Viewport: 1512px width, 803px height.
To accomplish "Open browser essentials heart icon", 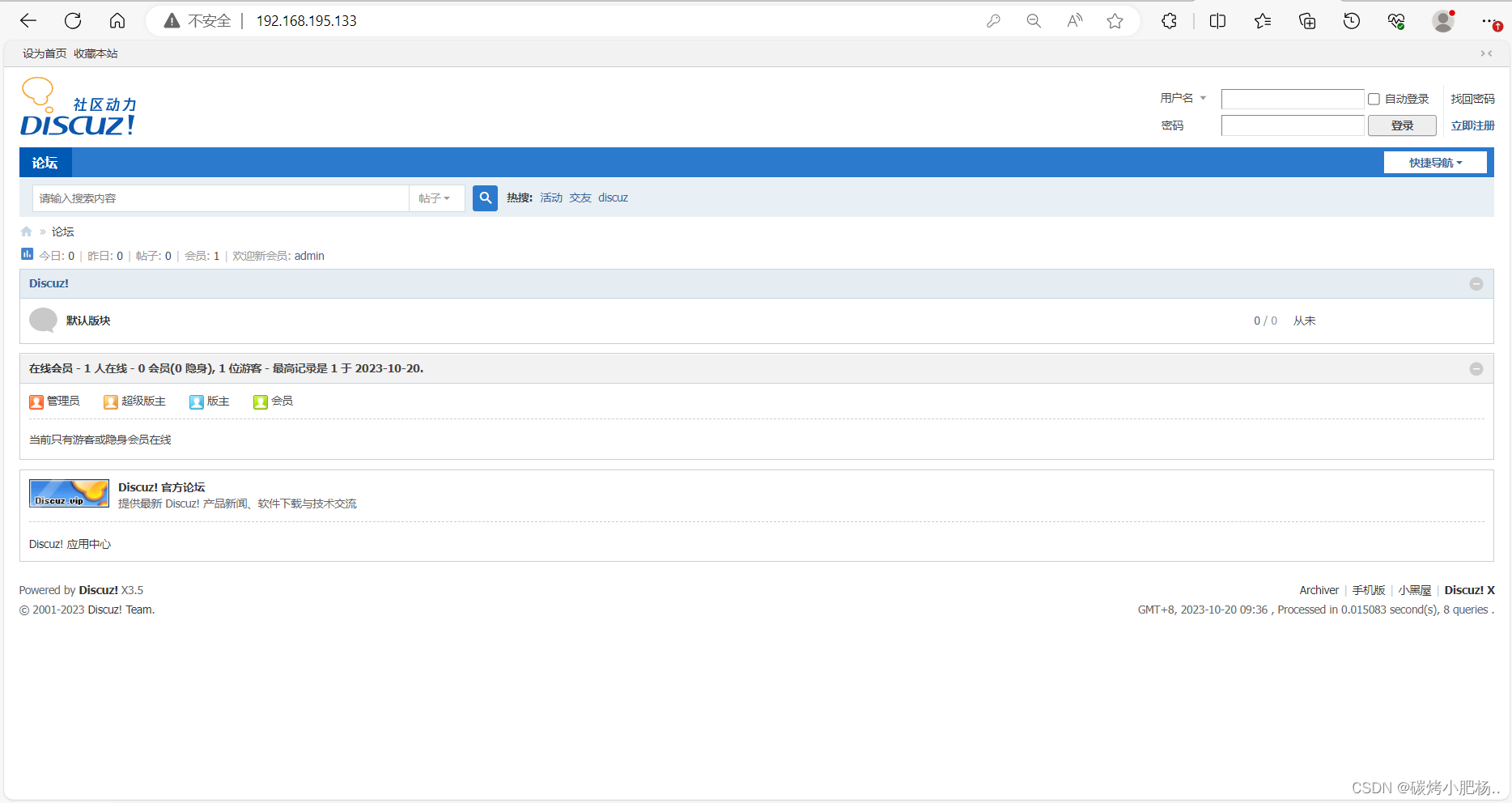I will pos(1396,21).
